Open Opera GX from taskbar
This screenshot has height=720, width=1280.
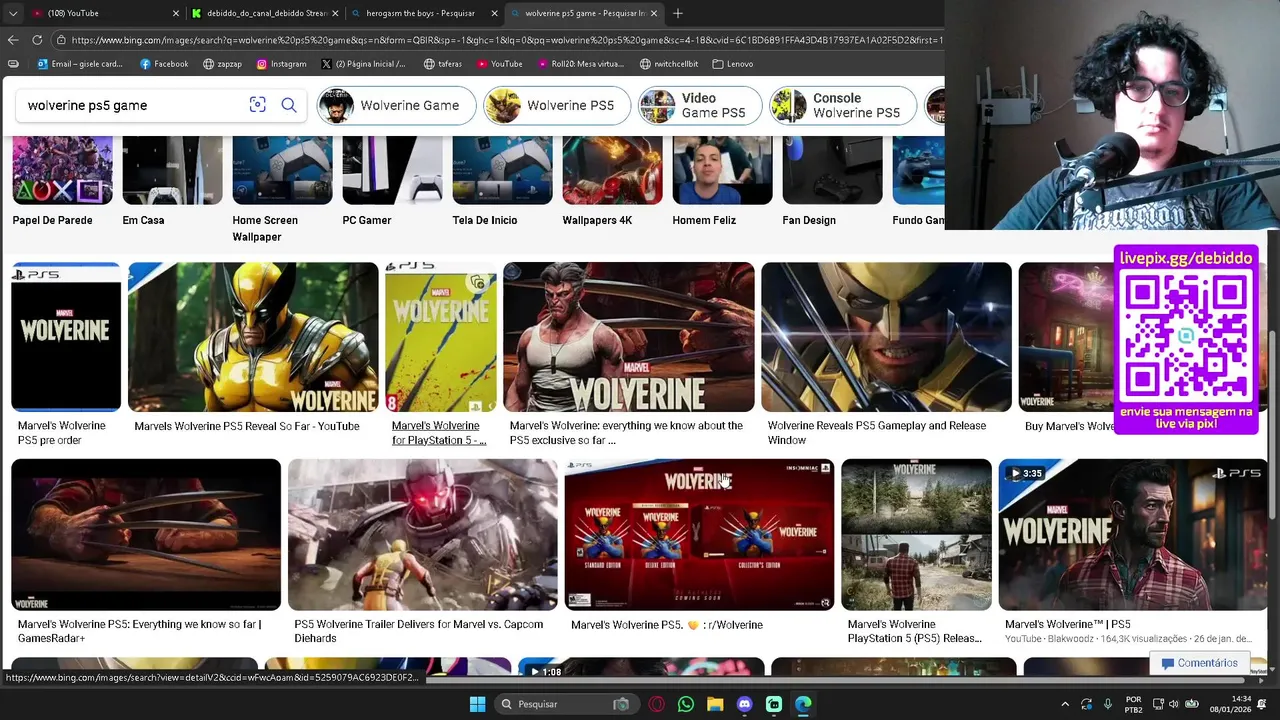click(657, 704)
